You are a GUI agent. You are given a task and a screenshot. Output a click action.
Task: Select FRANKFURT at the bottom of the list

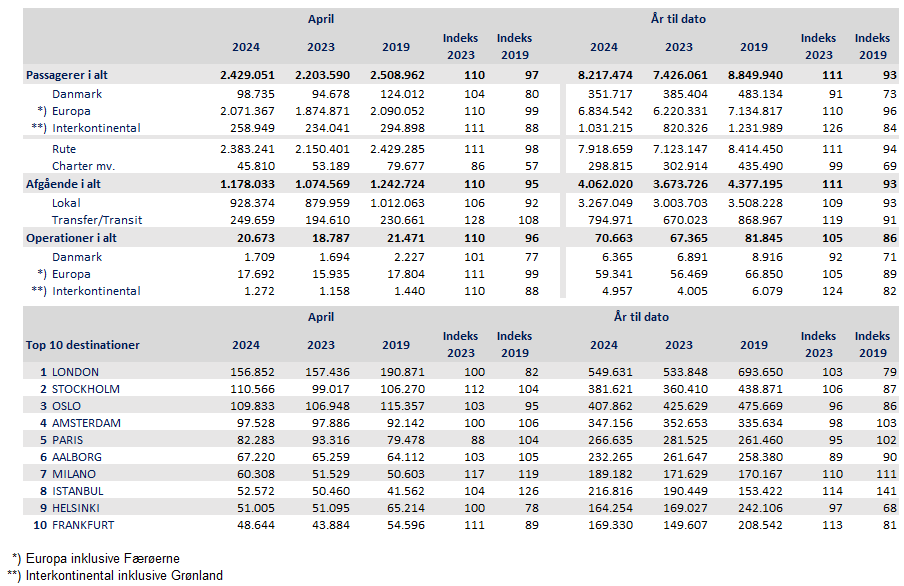(85, 525)
